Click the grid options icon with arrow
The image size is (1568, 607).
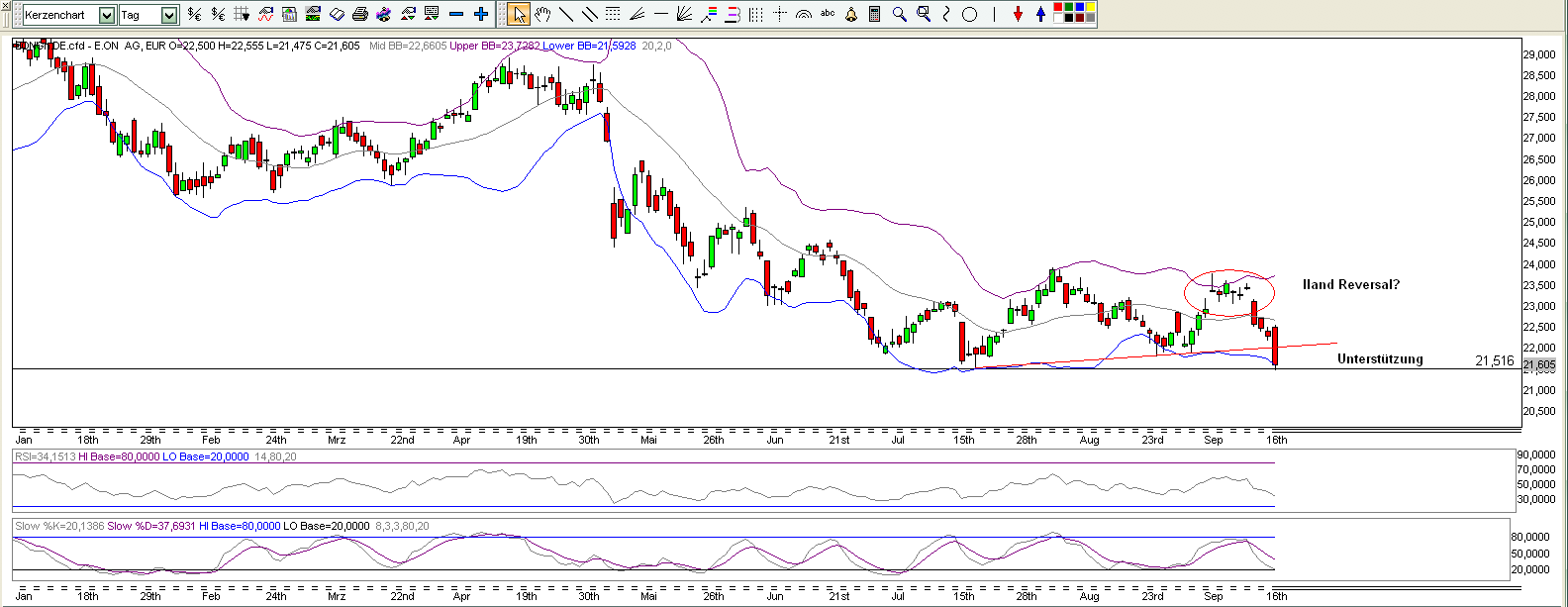(x=242, y=14)
